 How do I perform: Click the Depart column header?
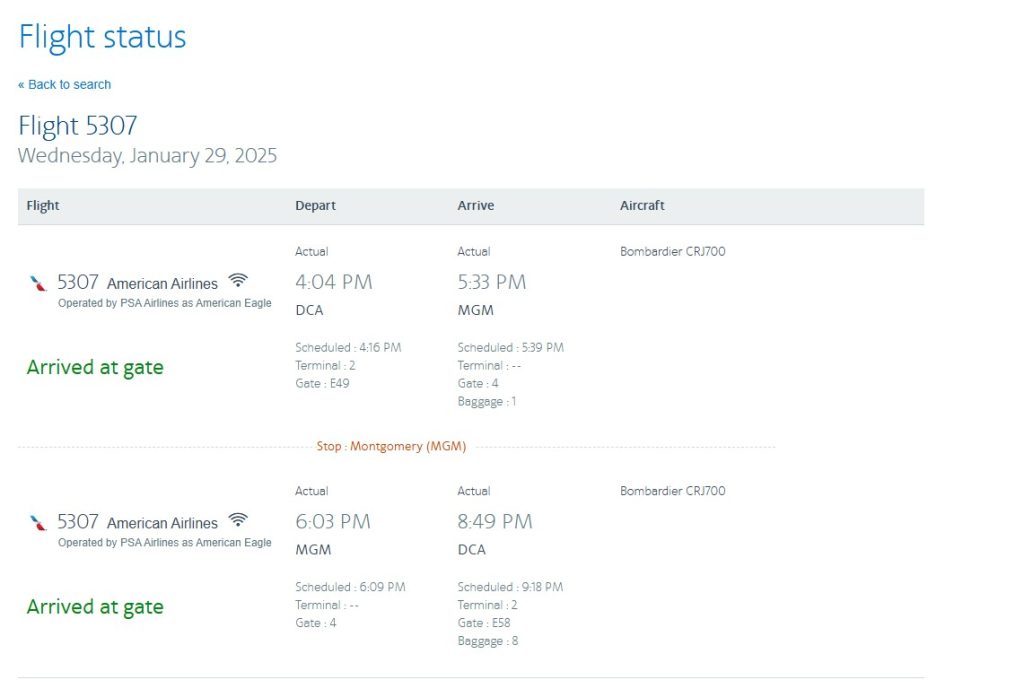click(x=315, y=205)
